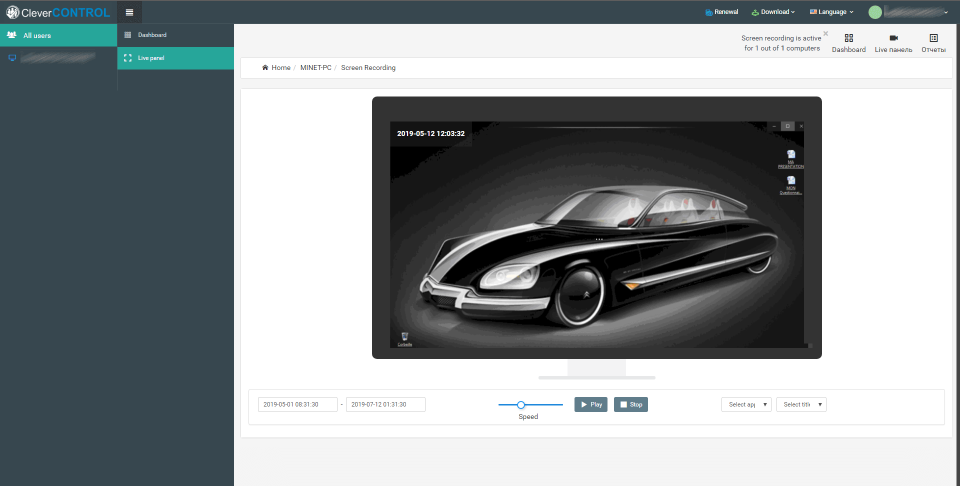The width and height of the screenshot is (960, 486).
Task: Expand the Language dropdown
Action: (x=831, y=12)
